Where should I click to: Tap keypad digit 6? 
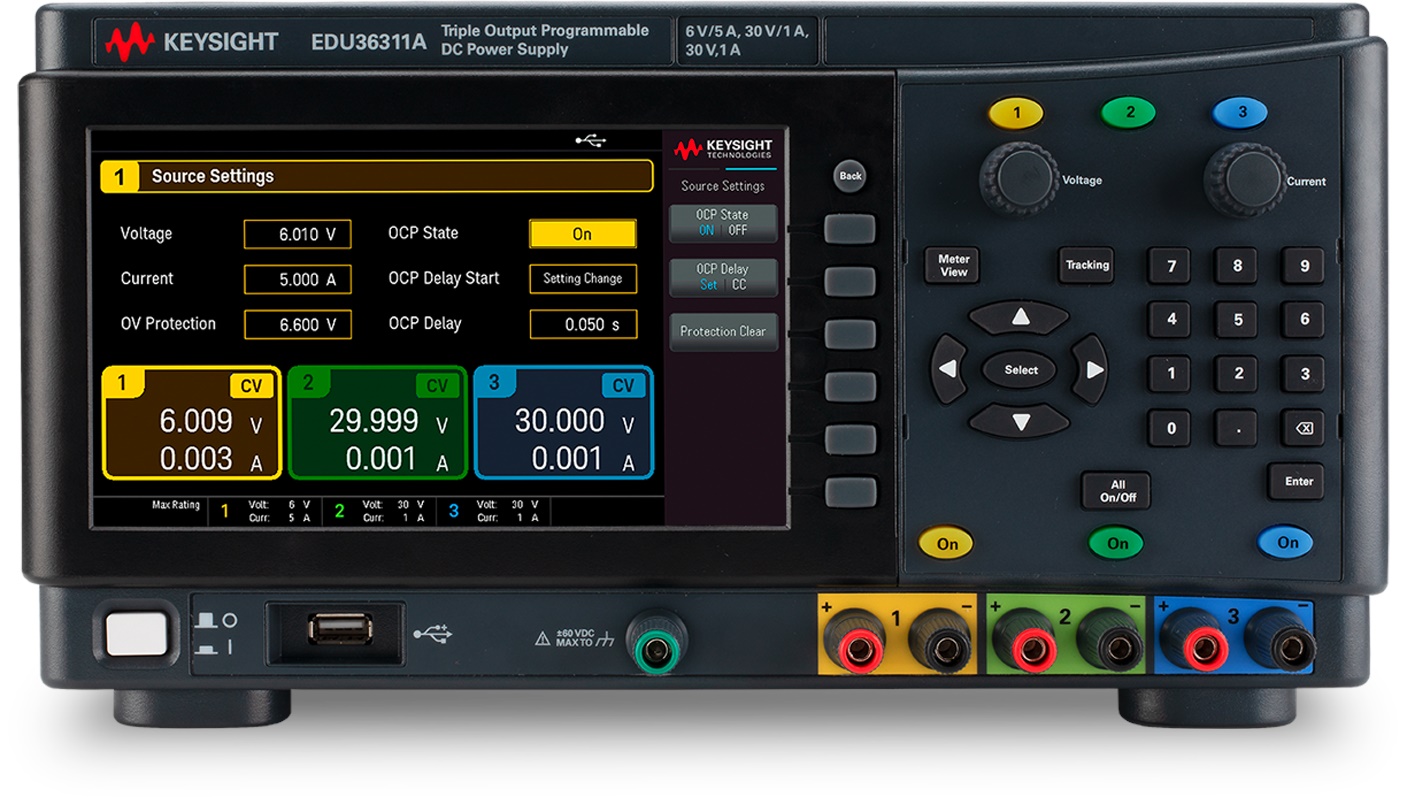point(1304,320)
